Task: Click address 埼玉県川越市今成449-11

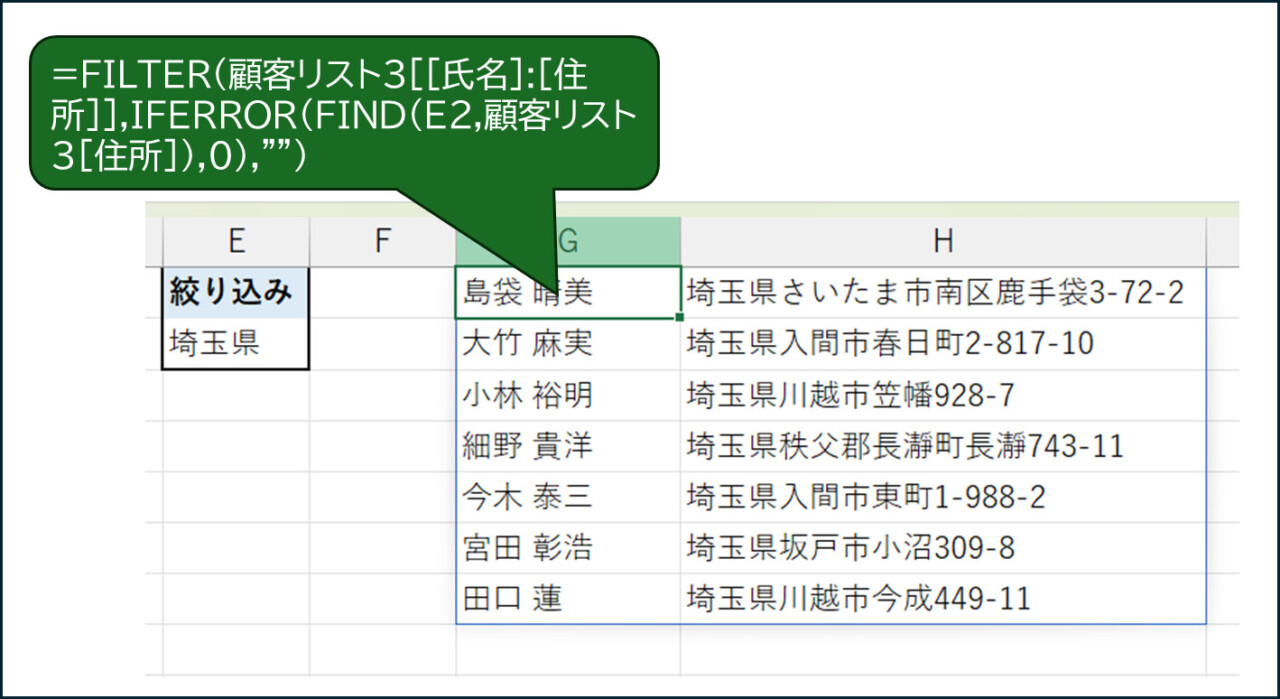Action: [x=943, y=599]
